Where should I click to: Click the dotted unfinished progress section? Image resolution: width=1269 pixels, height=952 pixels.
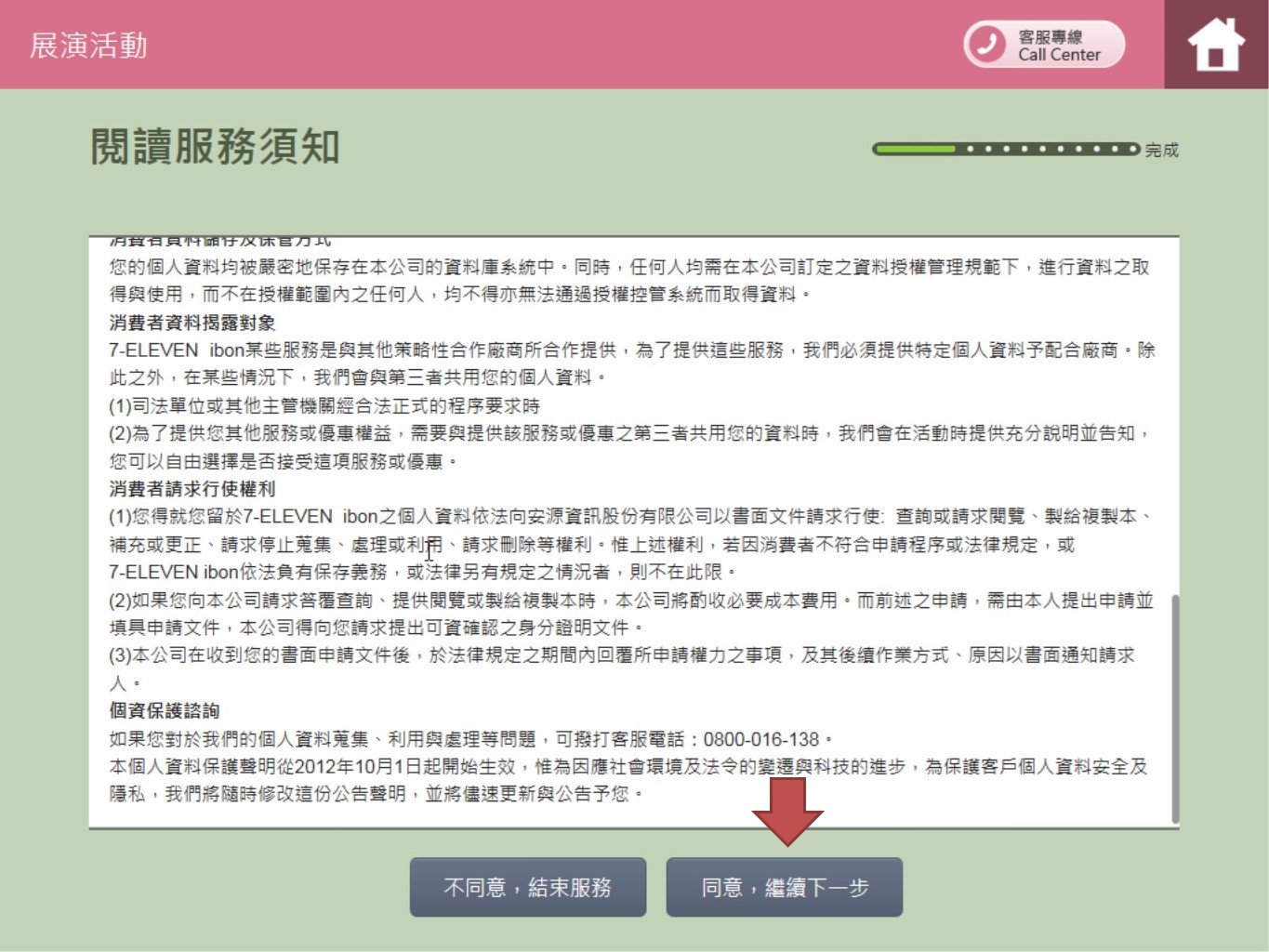1051,149
